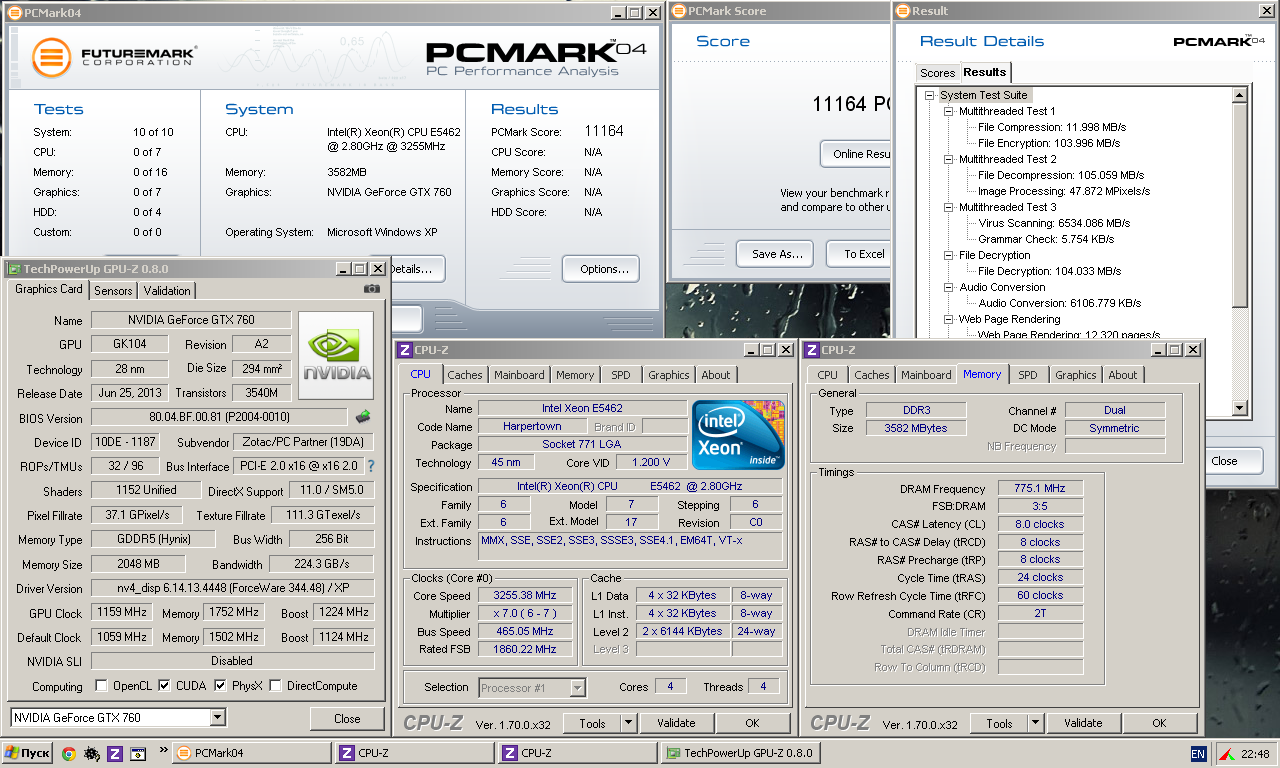Viewport: 1280px width, 768px height.
Task: Click the GPU-Z screenshot camera icon
Action: click(372, 289)
